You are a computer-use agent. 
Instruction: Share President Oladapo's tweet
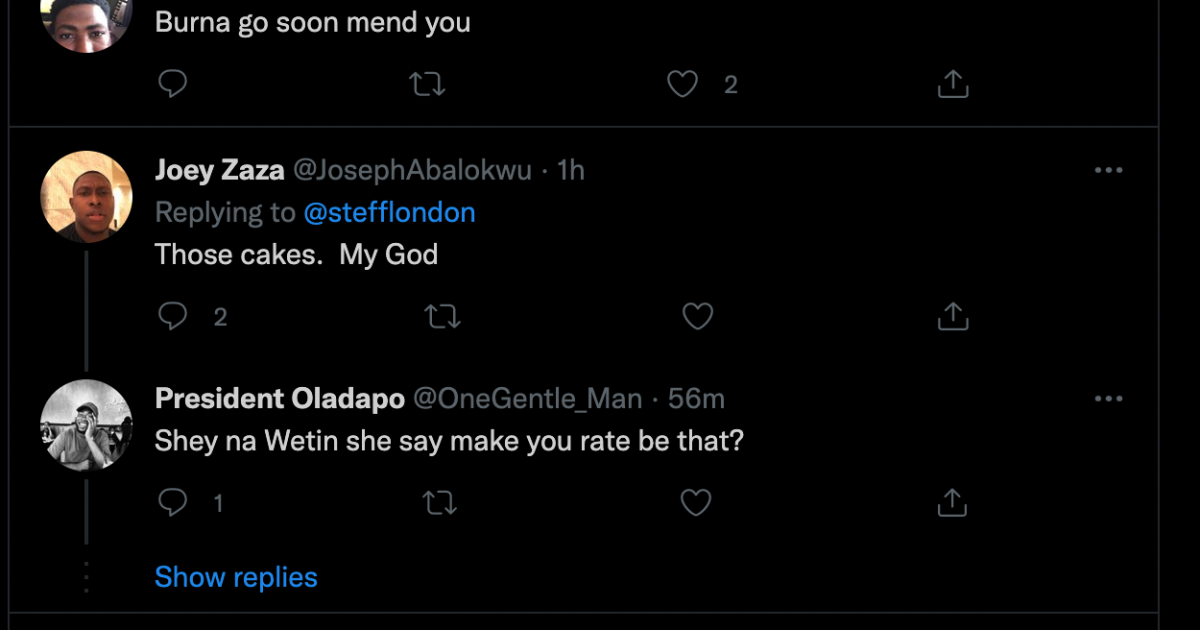click(x=953, y=502)
